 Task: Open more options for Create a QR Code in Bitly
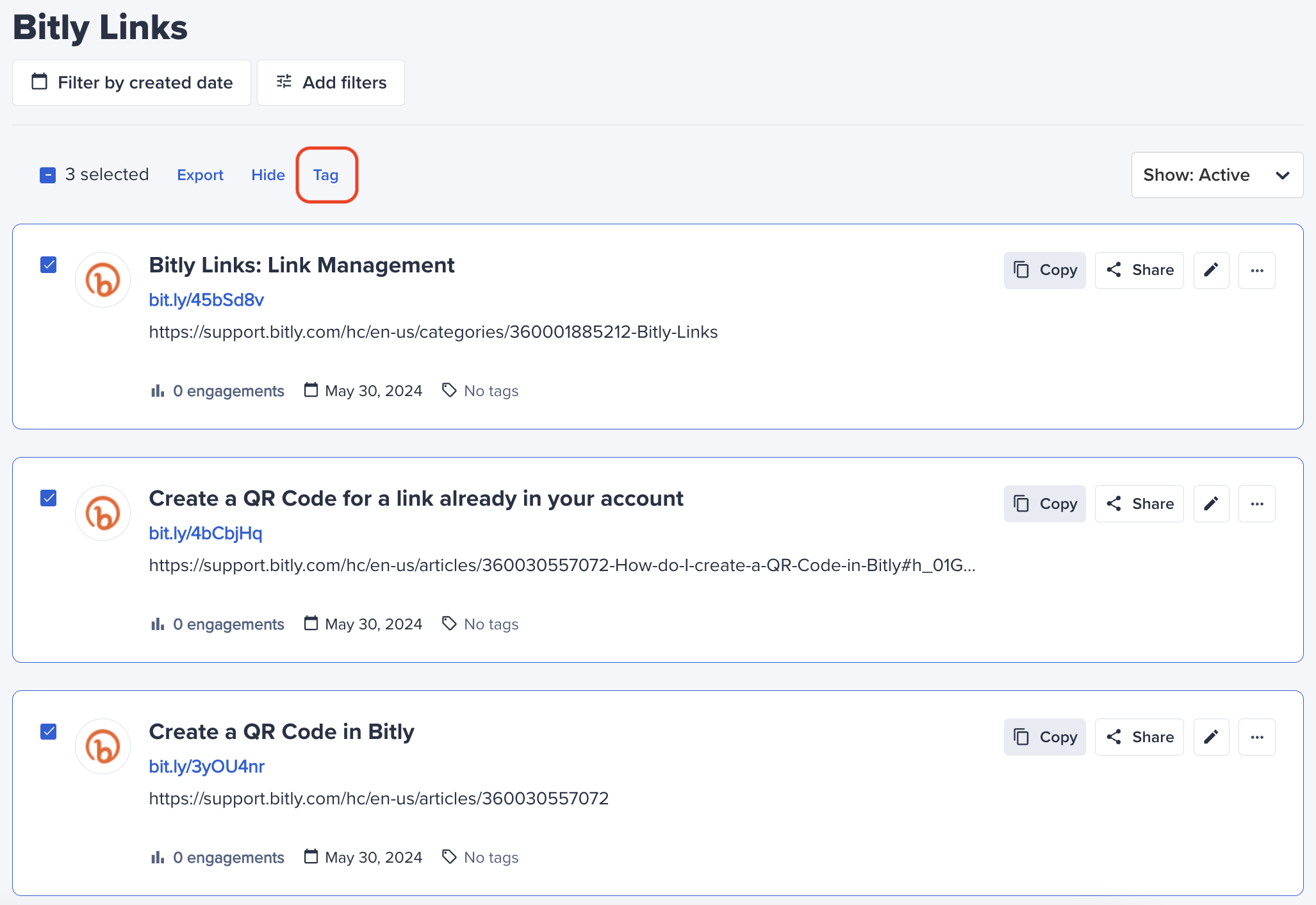tap(1257, 737)
